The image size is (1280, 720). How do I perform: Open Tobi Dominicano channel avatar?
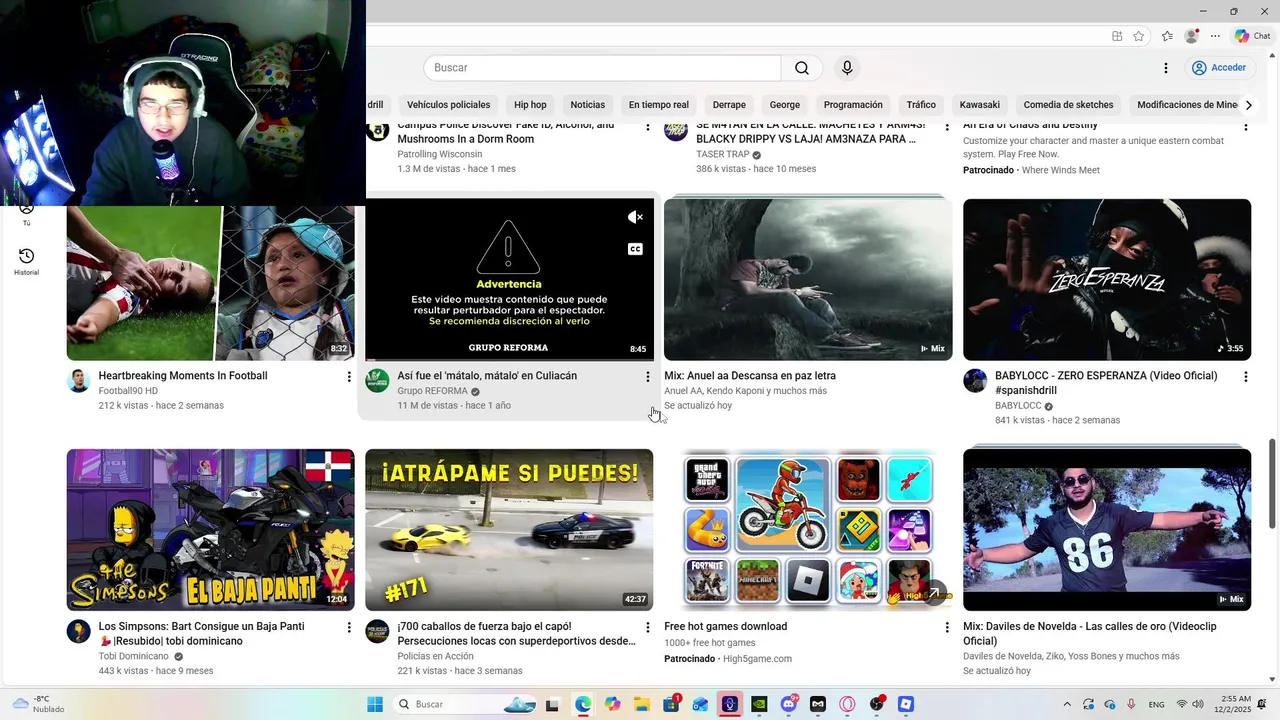pos(79,631)
